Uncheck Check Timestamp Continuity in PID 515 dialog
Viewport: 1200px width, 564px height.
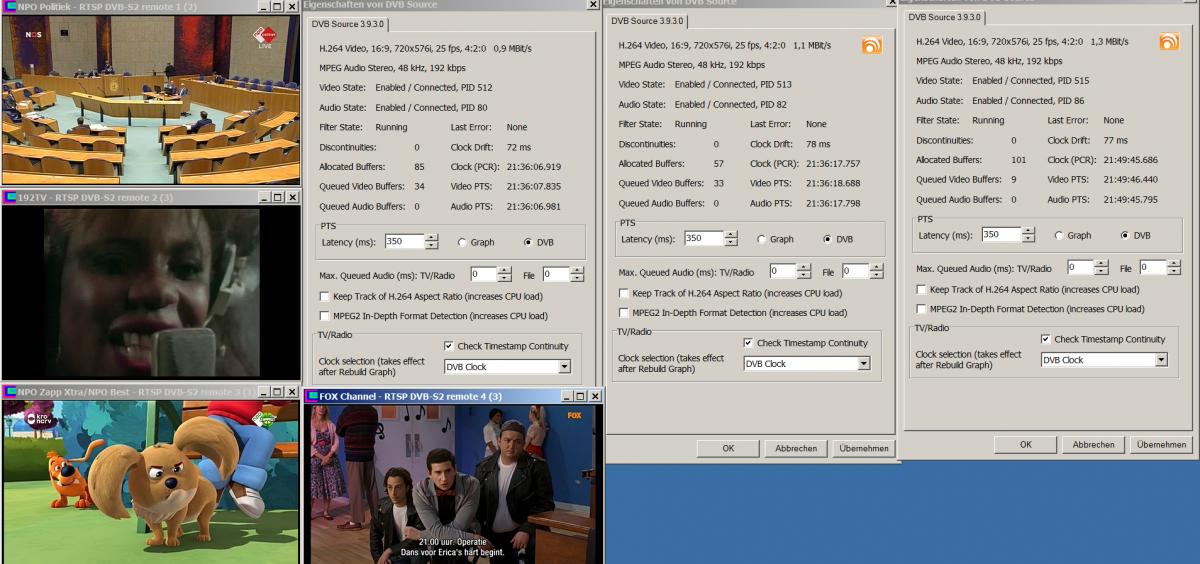[1046, 339]
